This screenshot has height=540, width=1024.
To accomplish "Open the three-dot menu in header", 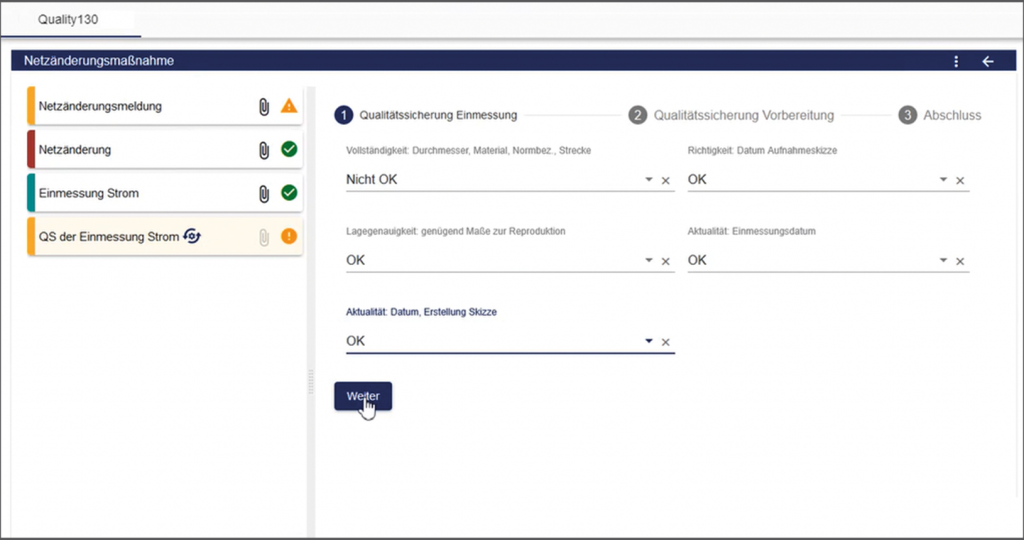I will [956, 62].
